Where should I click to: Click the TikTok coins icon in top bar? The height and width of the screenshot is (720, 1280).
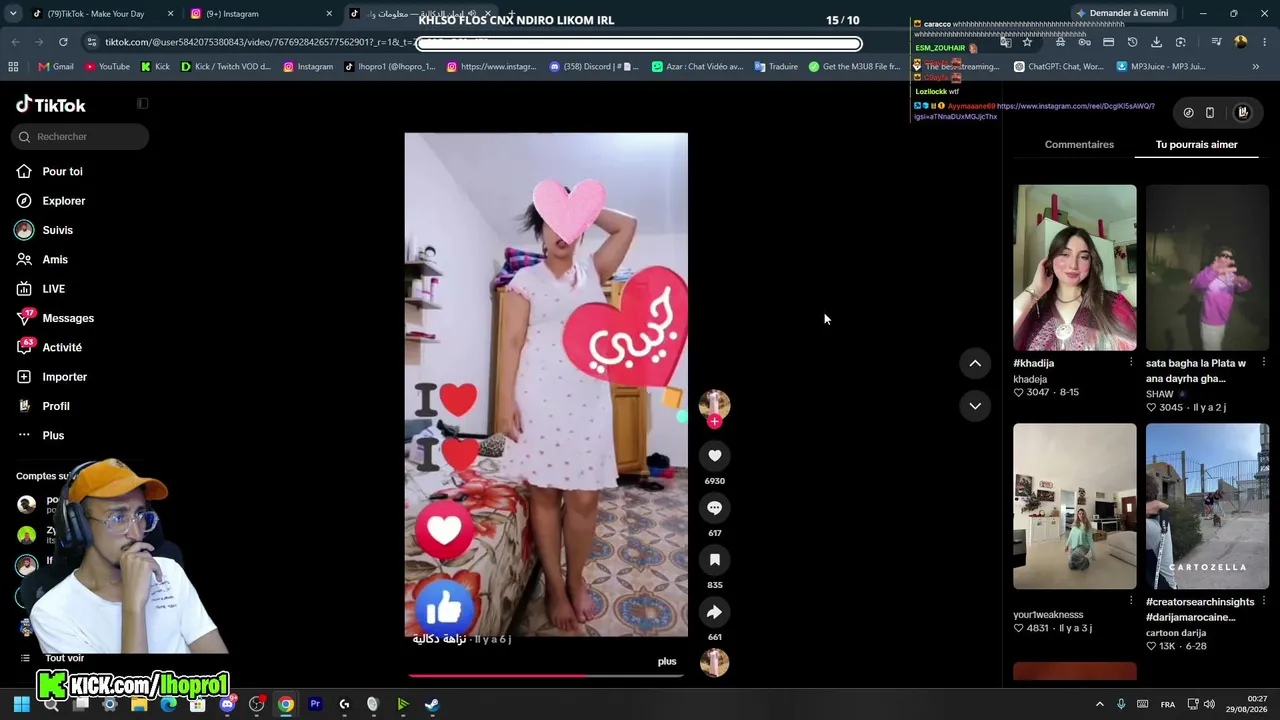[x=1188, y=113]
